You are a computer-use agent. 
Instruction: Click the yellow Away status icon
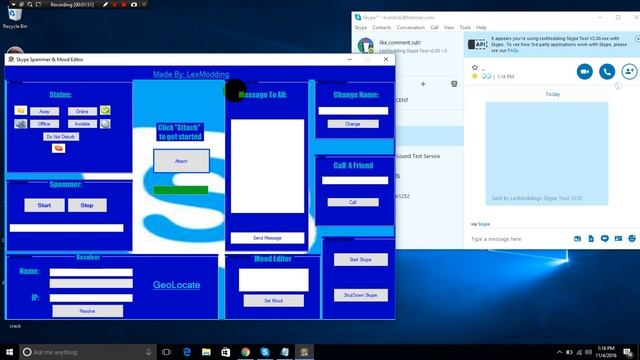[20, 110]
